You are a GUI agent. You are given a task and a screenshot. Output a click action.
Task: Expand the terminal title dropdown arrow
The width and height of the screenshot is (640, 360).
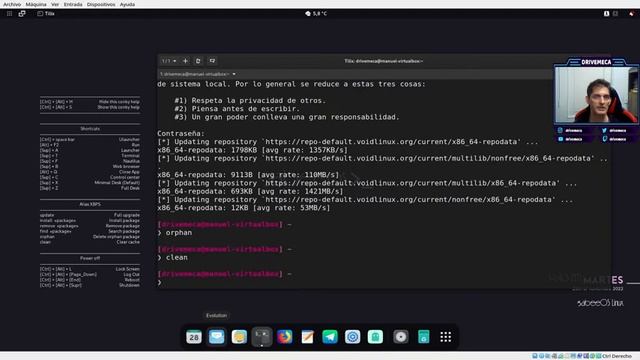pos(234,74)
